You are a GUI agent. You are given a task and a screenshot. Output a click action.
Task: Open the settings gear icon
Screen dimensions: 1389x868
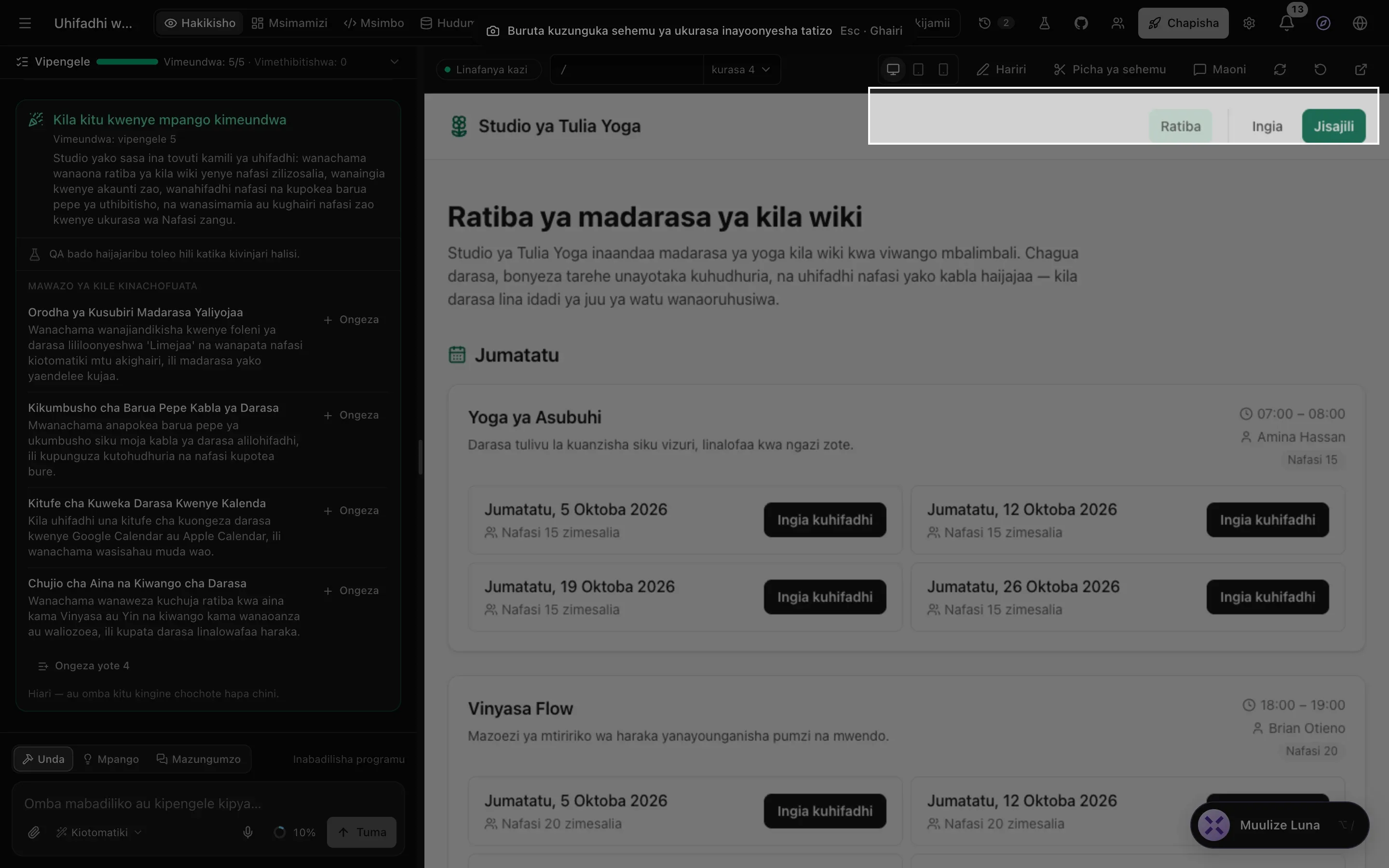(x=1249, y=23)
